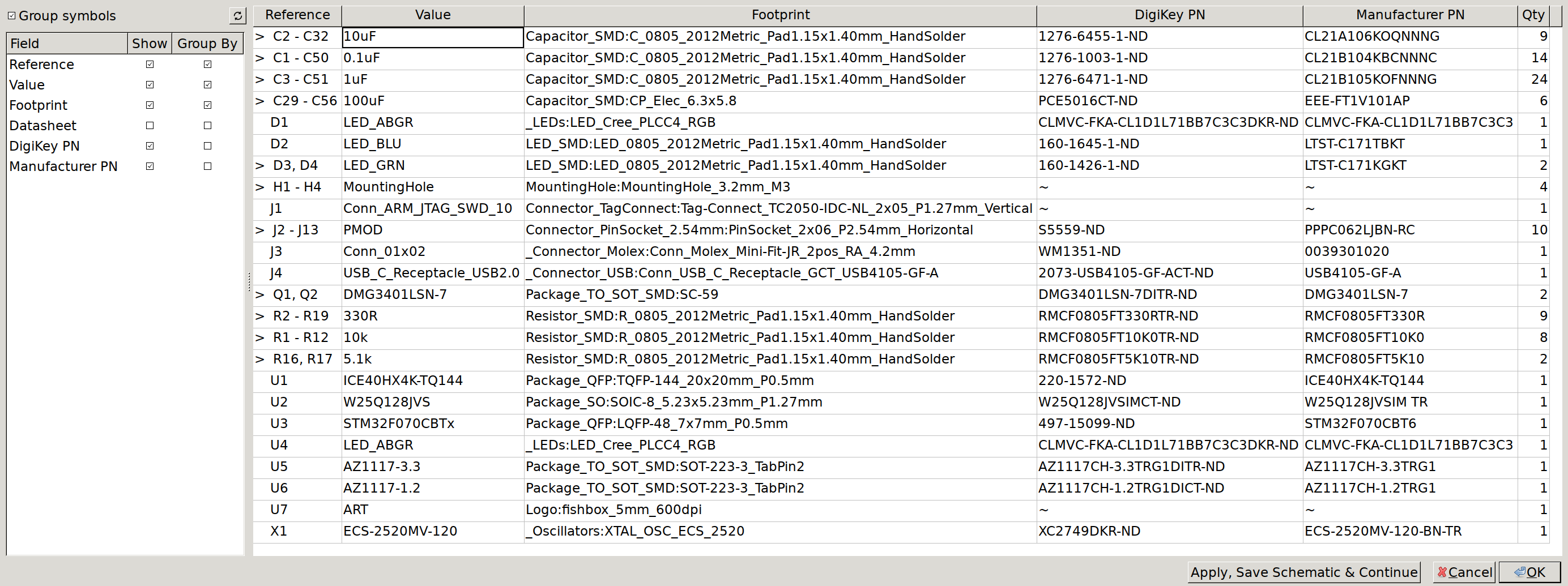Select the STM32F070CBTx value cell
The width and height of the screenshot is (1568, 586).
(x=433, y=424)
